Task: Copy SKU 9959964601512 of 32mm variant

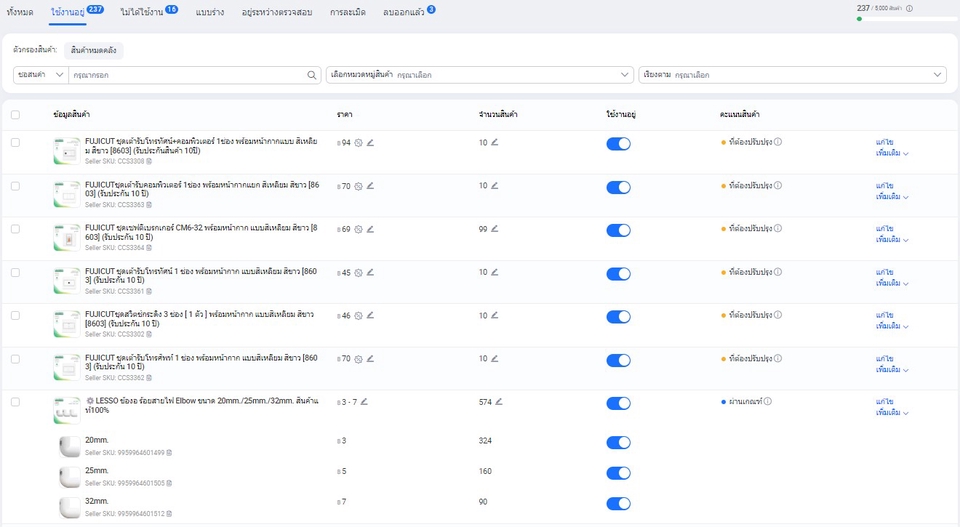Action: pos(169,514)
